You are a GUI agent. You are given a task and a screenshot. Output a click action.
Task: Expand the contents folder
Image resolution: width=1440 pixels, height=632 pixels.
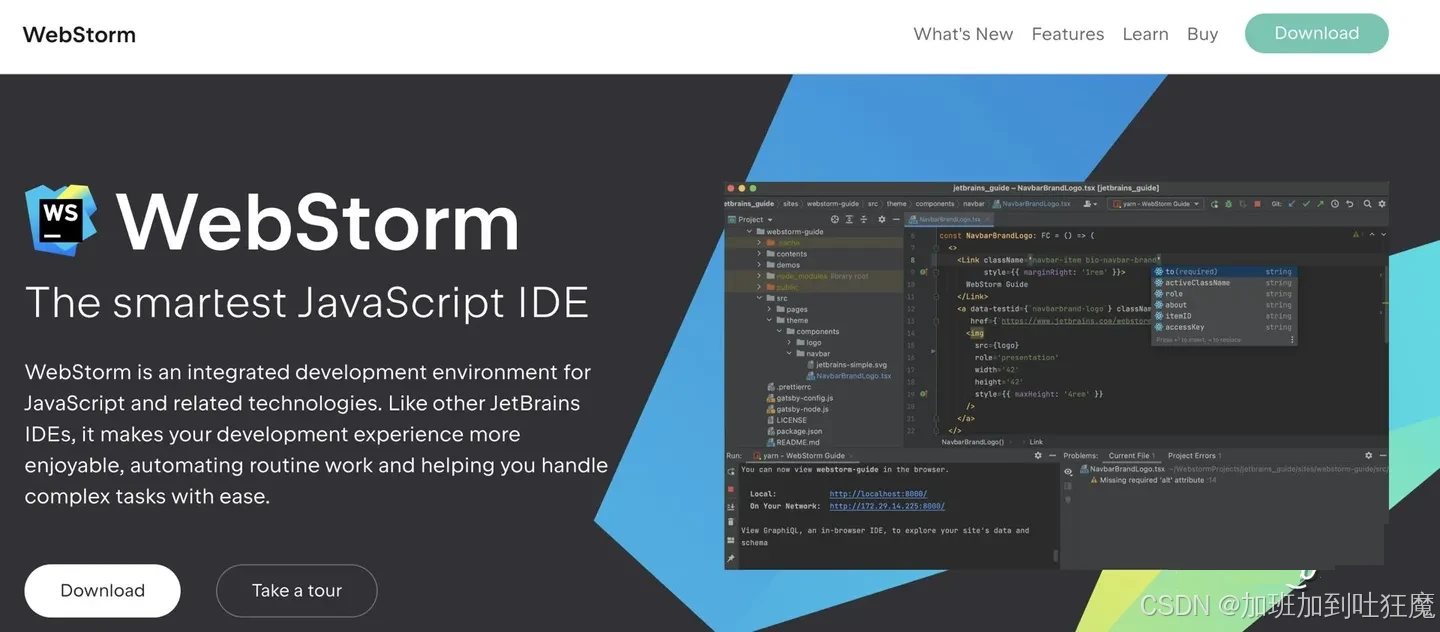click(x=760, y=254)
